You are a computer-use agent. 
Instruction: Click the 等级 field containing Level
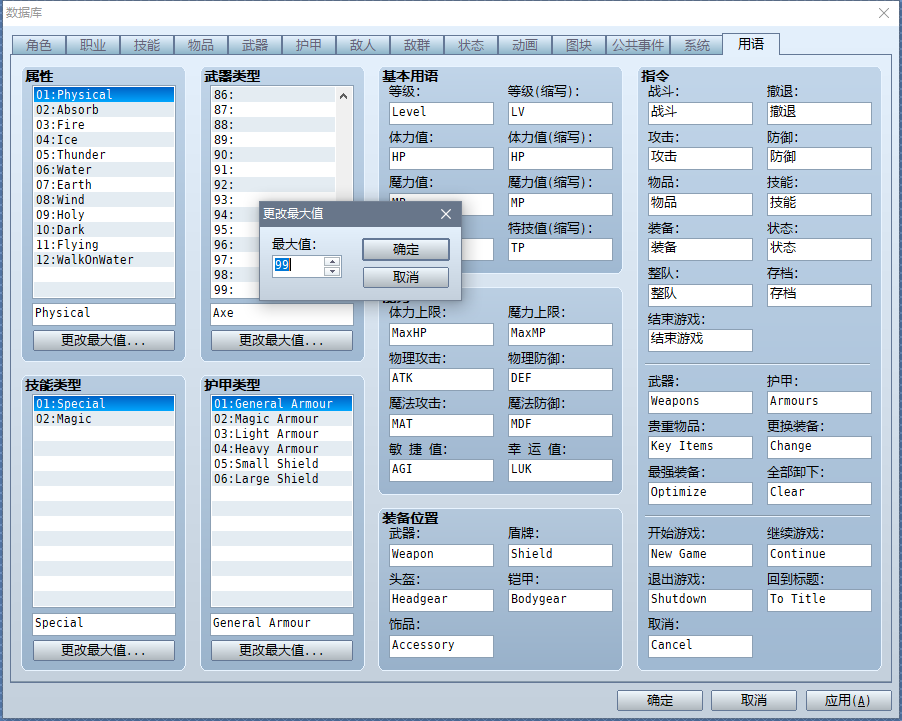[x=441, y=113]
